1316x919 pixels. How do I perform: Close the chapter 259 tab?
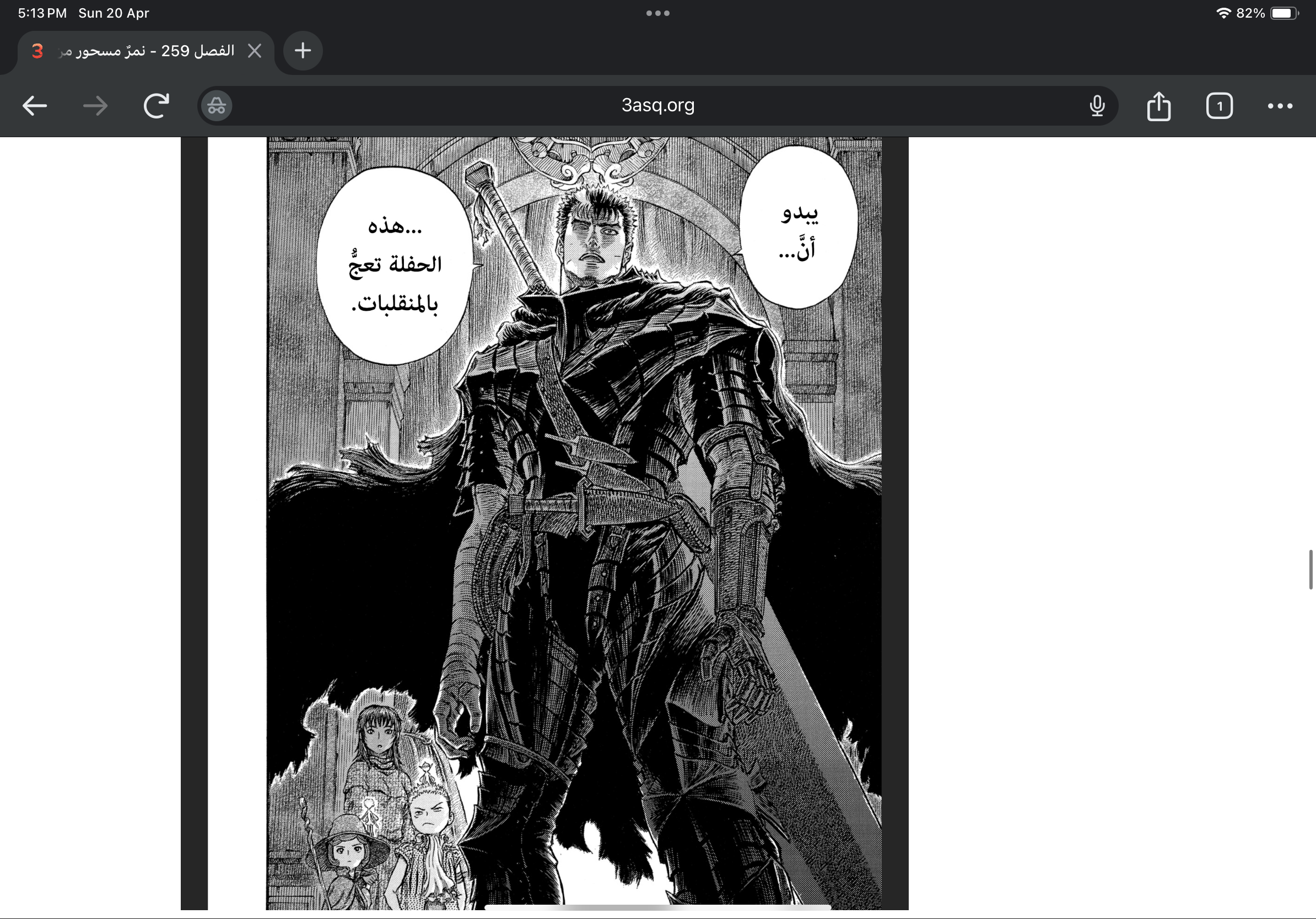click(255, 51)
